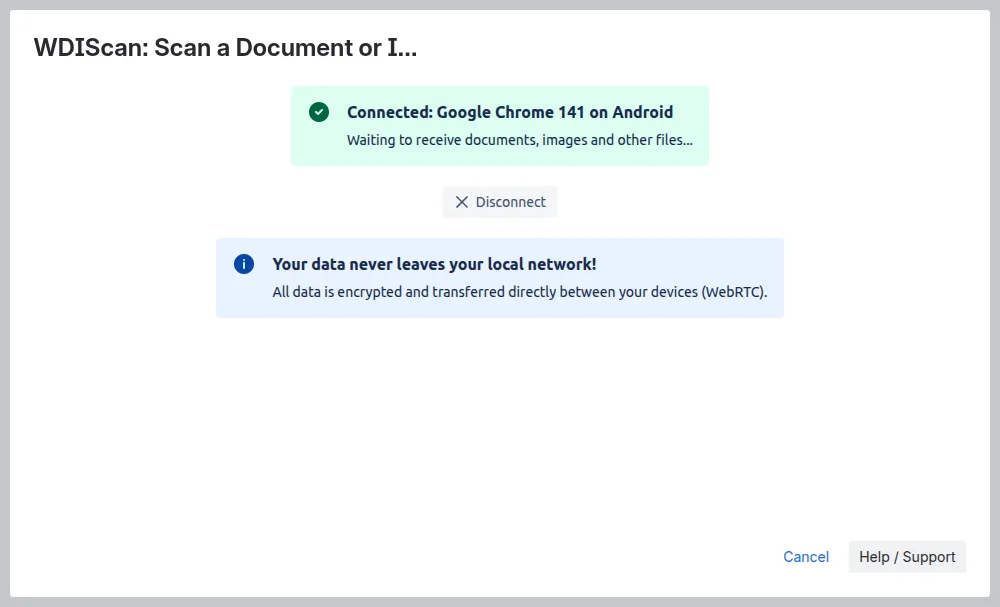Click the word Android in status heading
The image size is (1000, 607).
coord(642,112)
